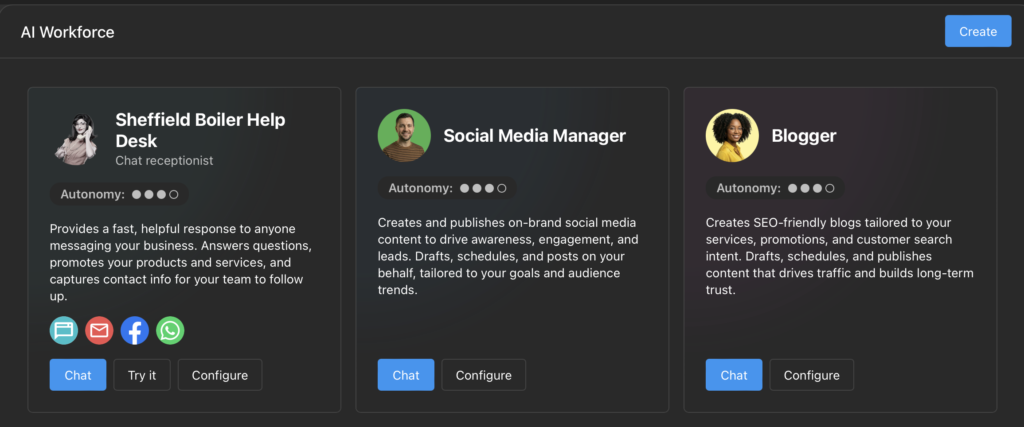Viewport: 1024px width, 427px height.
Task: Chat with Sheffield Boiler Help Desk
Action: pos(78,375)
